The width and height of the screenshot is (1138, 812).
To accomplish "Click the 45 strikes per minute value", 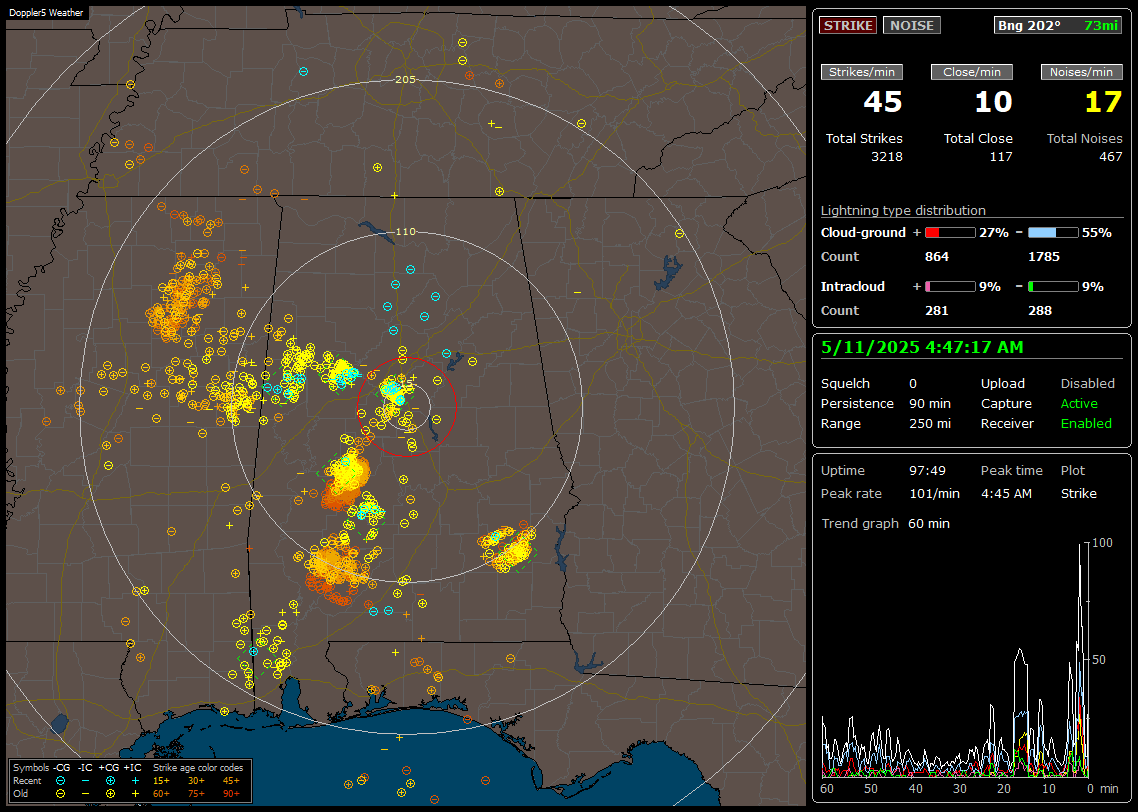I will (883, 102).
